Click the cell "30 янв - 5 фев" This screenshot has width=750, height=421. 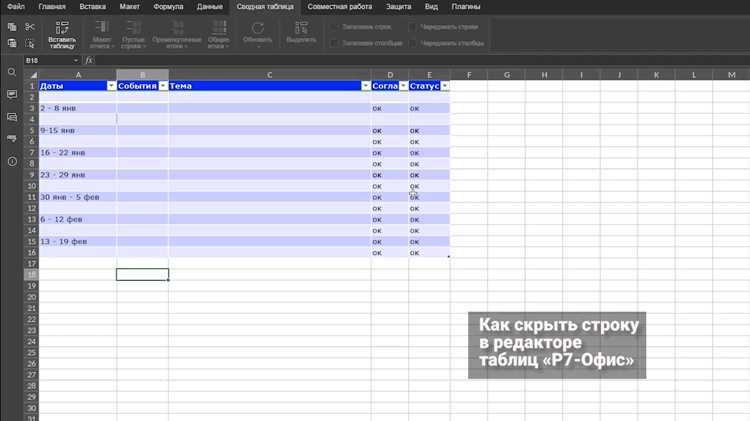point(77,197)
